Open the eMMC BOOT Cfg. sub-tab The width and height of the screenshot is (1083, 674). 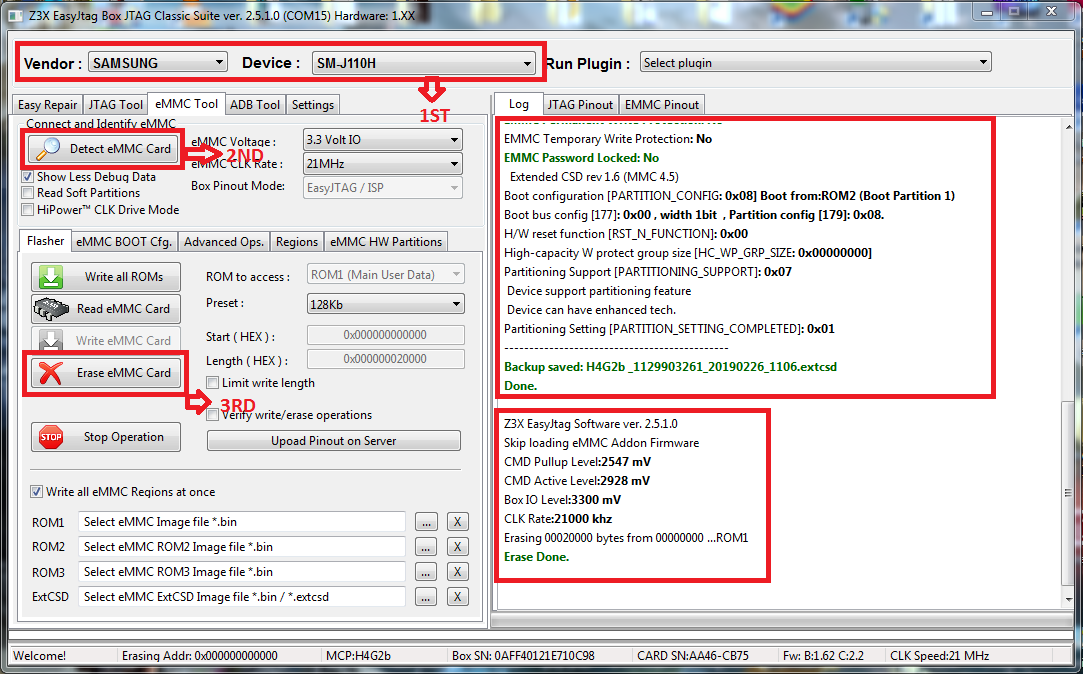(124, 242)
